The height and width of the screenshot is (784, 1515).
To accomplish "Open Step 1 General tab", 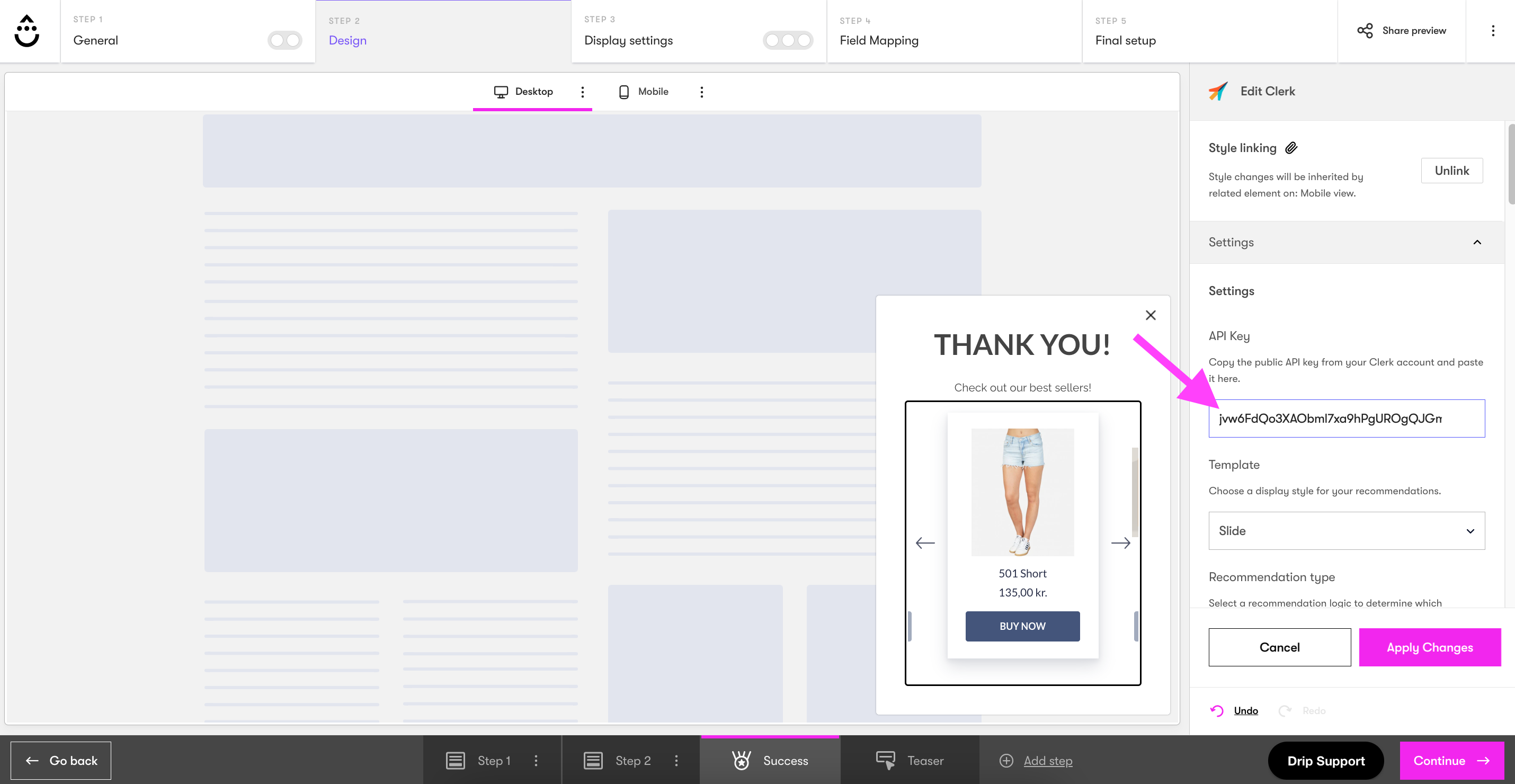I will [188, 31].
